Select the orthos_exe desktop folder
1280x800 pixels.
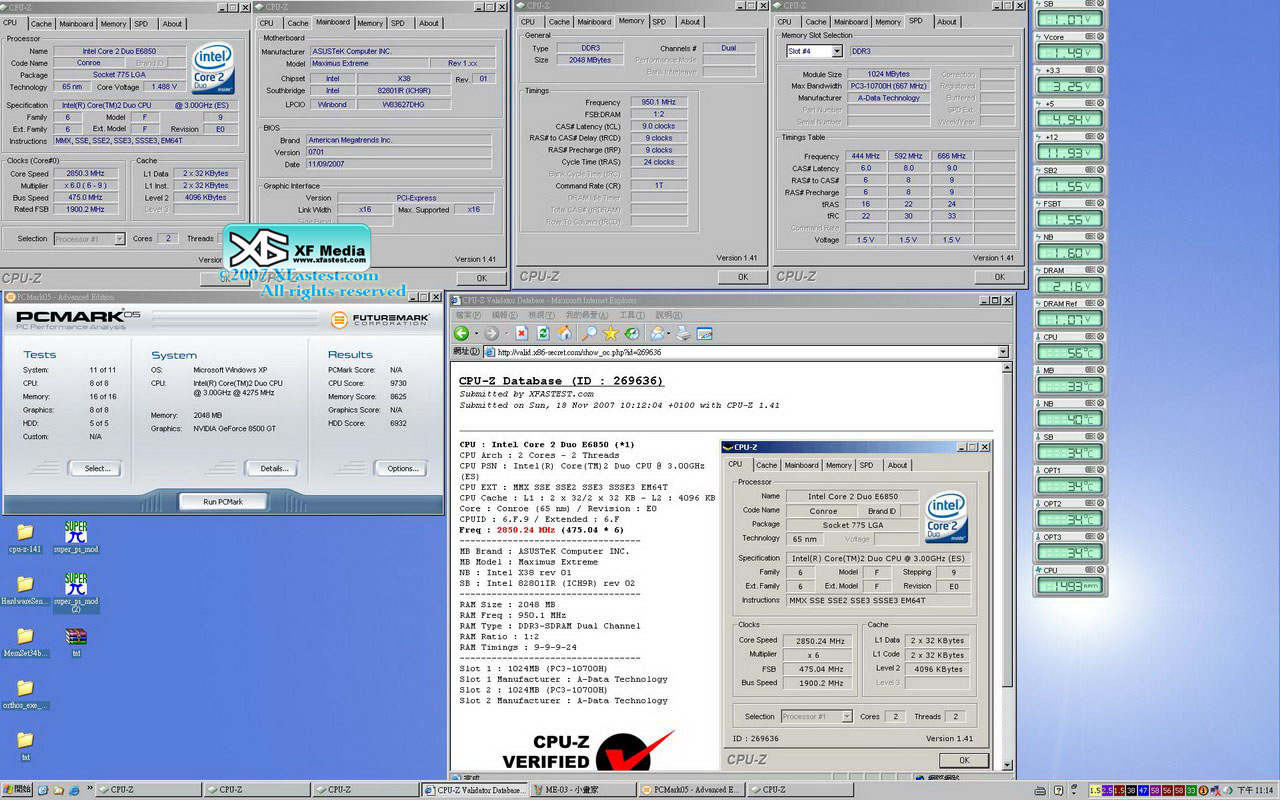pos(25,694)
